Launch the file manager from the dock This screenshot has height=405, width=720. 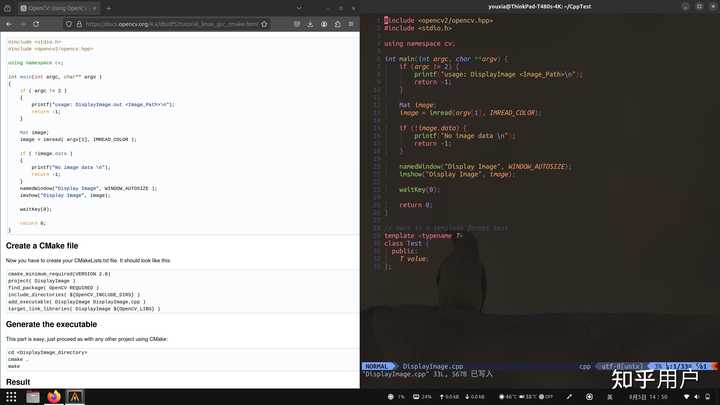pyautogui.click(x=33, y=397)
